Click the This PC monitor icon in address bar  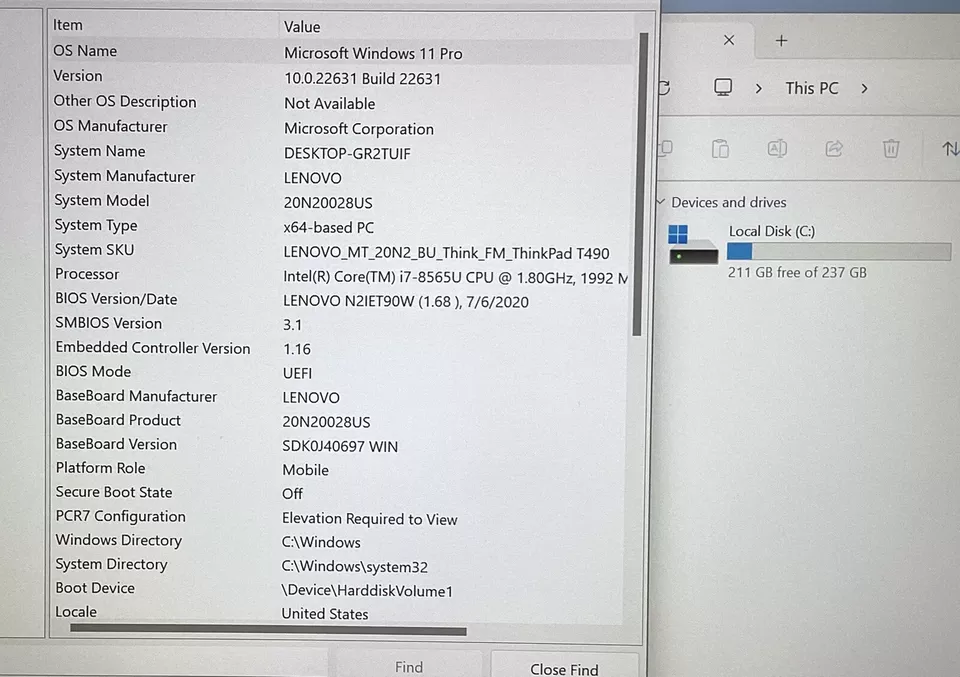(723, 88)
